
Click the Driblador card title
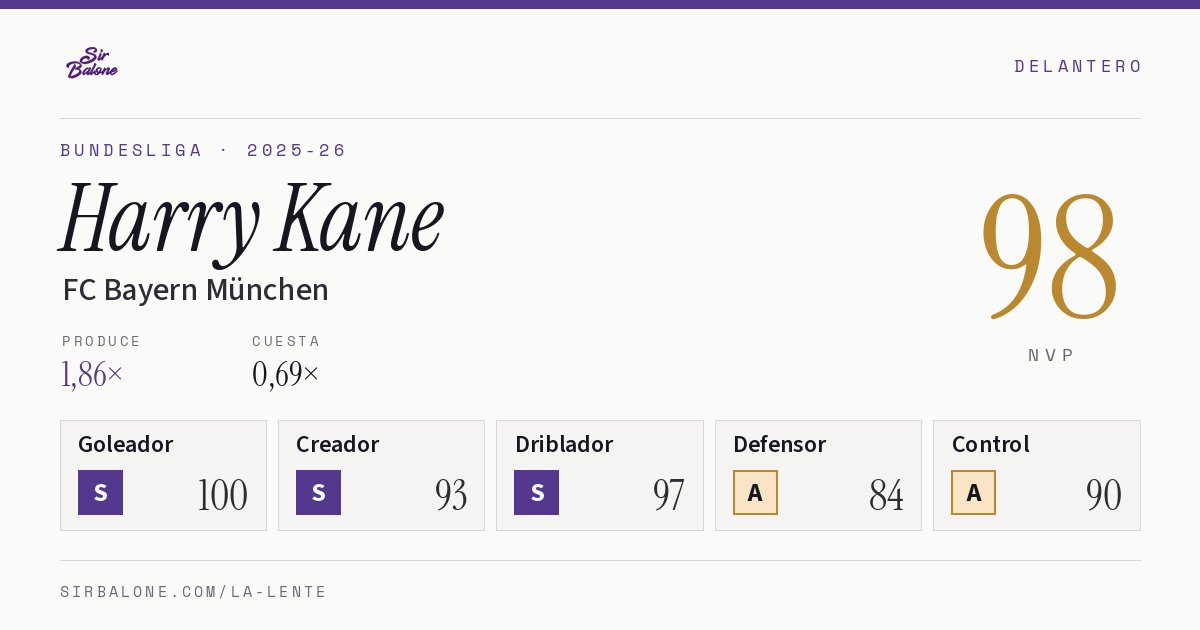[x=563, y=444]
